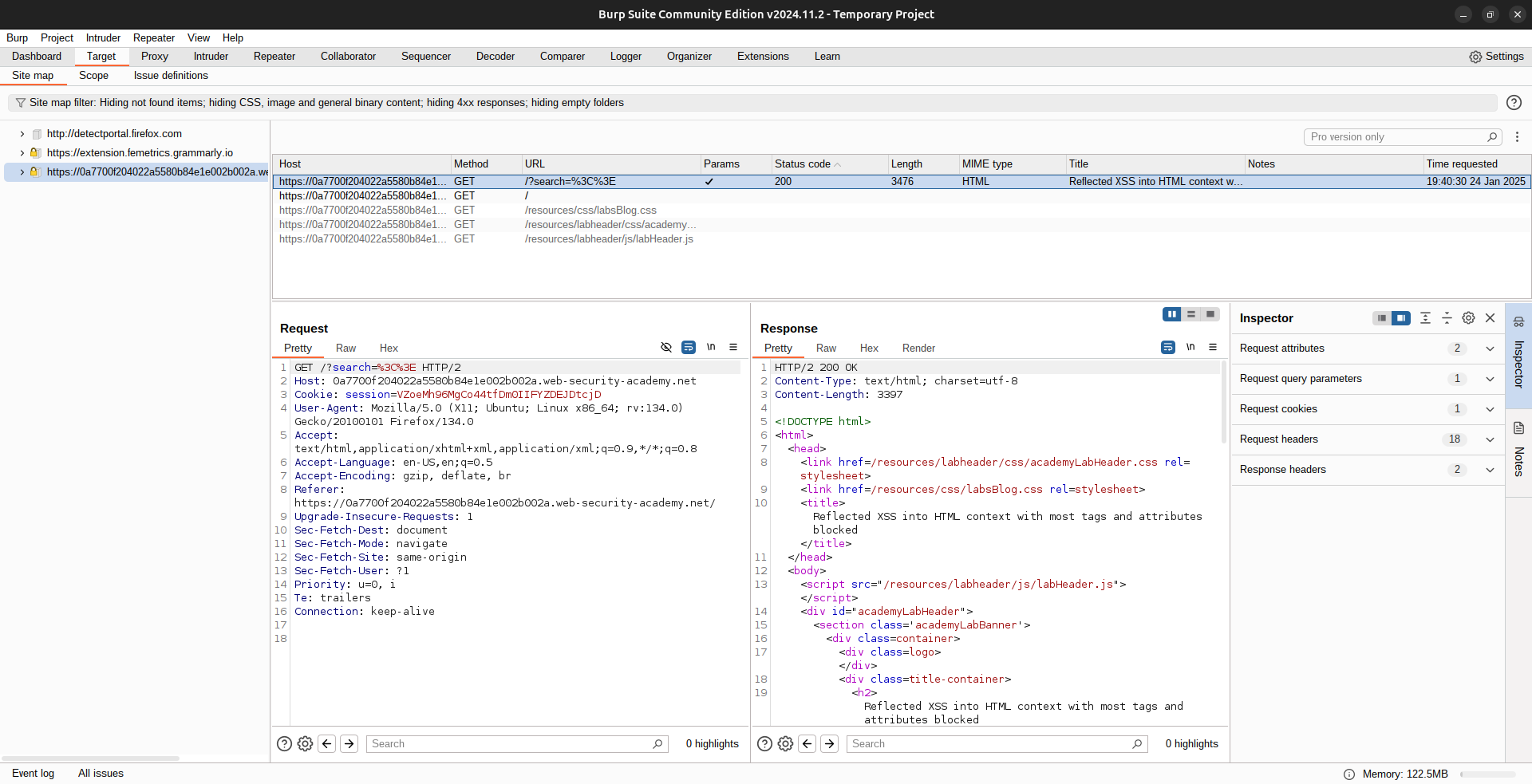1532x784 pixels.
Task: Toggle line wrap in Response editor
Action: (x=1168, y=347)
